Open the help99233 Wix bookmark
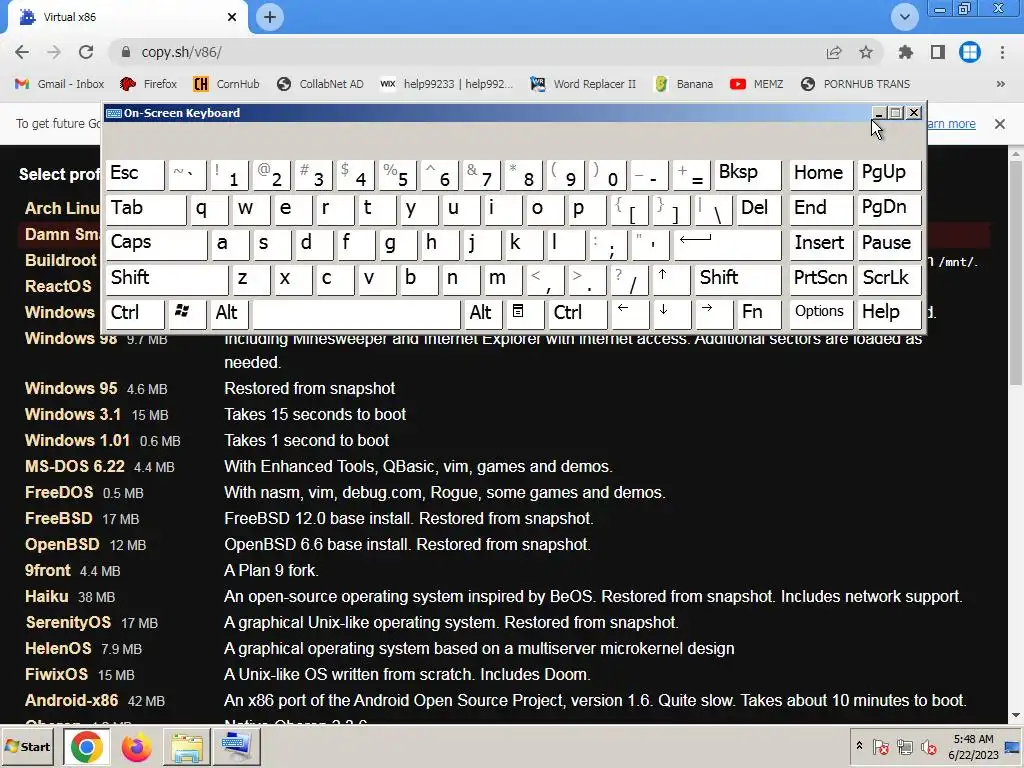1024x768 pixels. click(x=447, y=84)
